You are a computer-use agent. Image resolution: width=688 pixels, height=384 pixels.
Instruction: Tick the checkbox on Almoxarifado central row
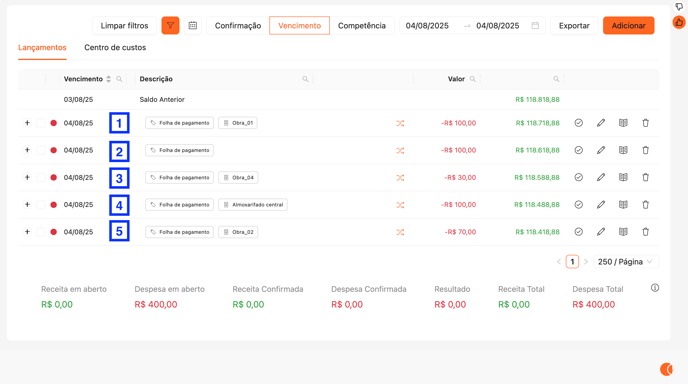[x=41, y=205]
